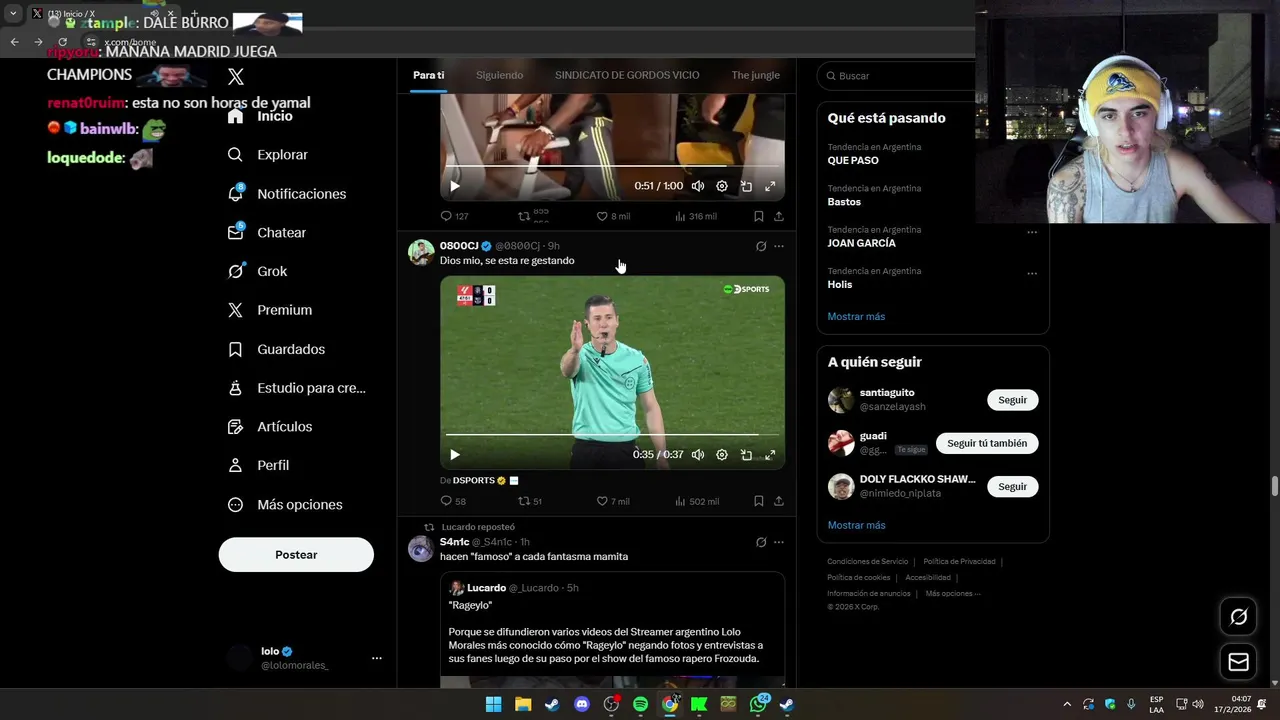Open Grok explain icon on 0800CJ post
Screen dimensions: 1280x720
[761, 246]
